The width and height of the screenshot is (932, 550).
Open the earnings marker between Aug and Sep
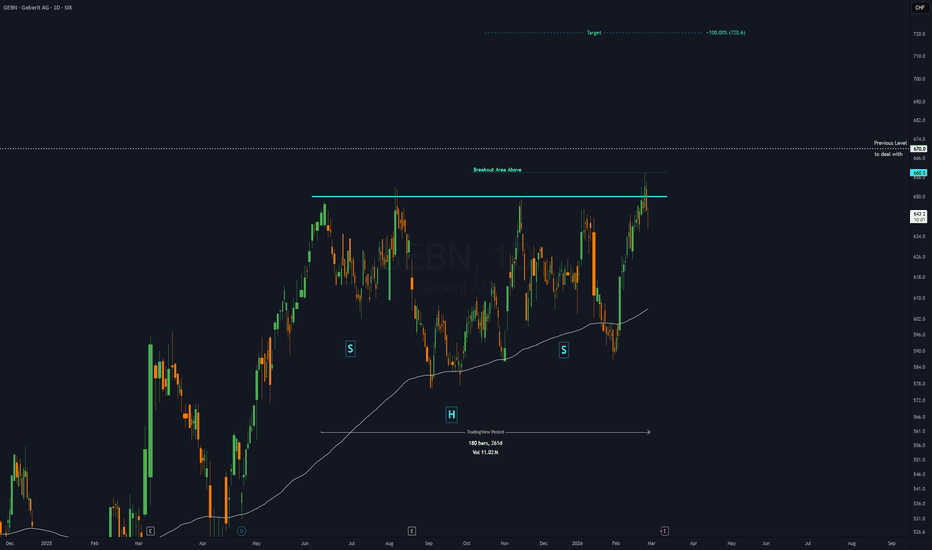click(x=411, y=531)
